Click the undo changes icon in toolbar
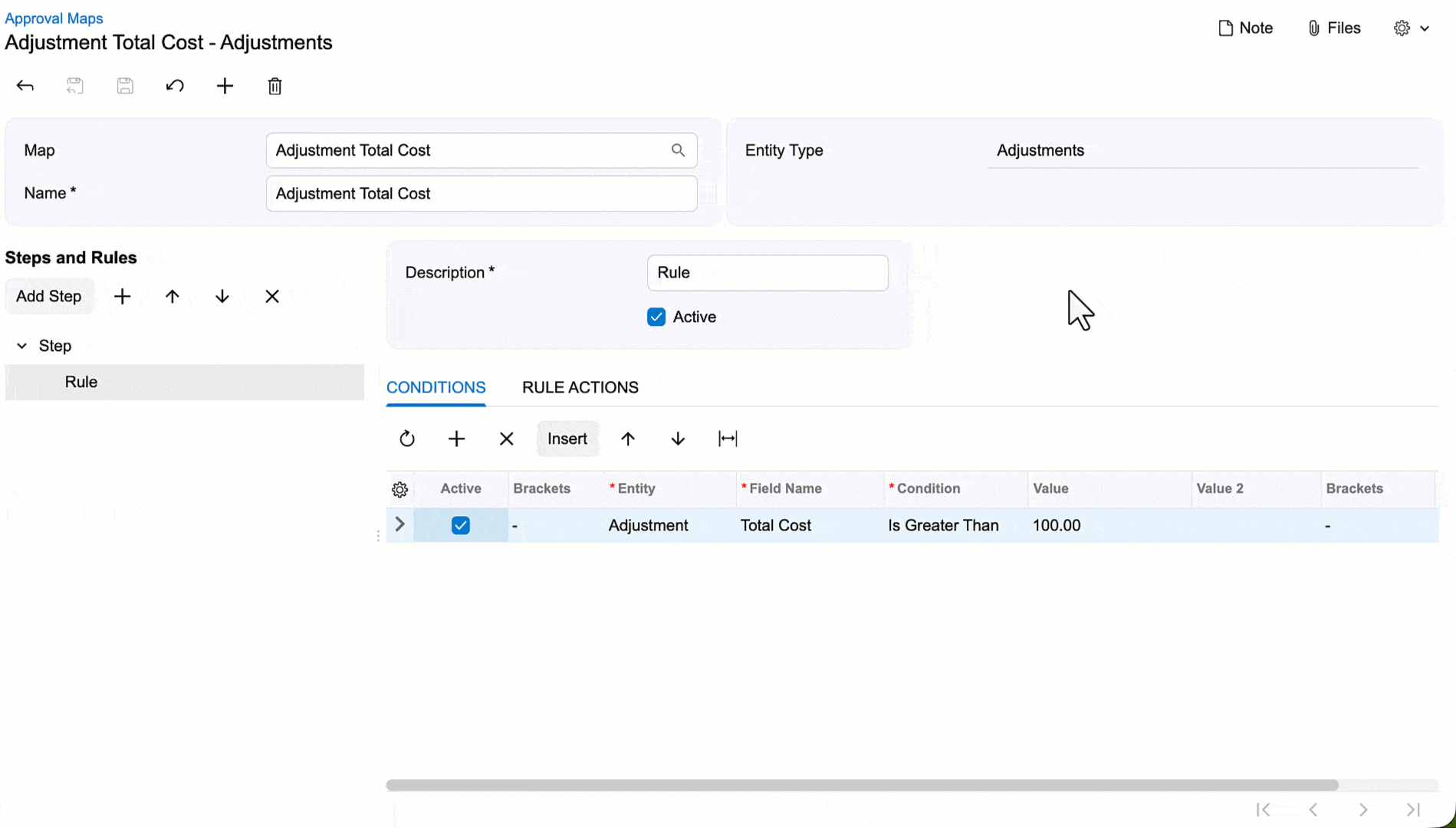1456x828 pixels. [175, 86]
